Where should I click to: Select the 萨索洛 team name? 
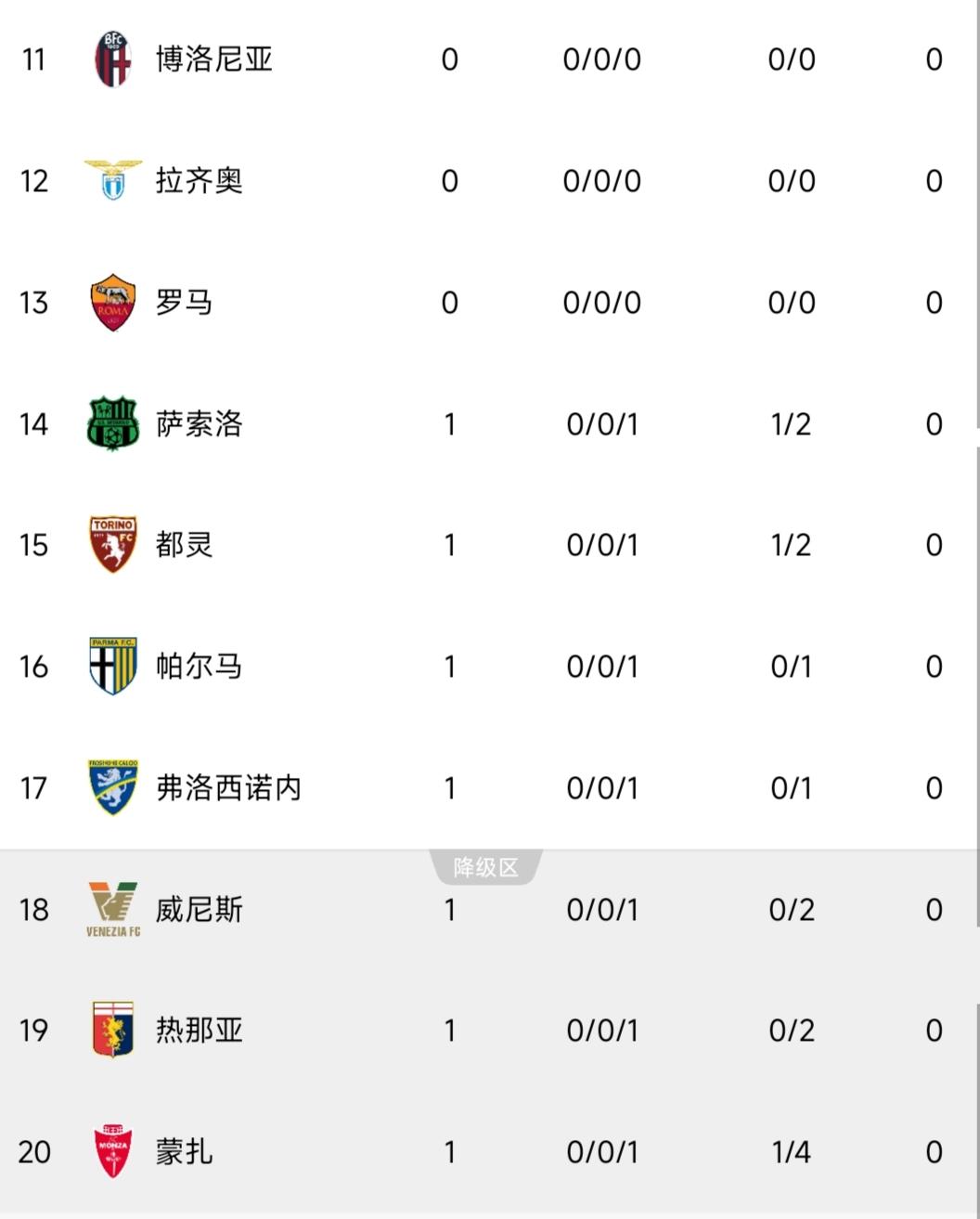coord(199,424)
